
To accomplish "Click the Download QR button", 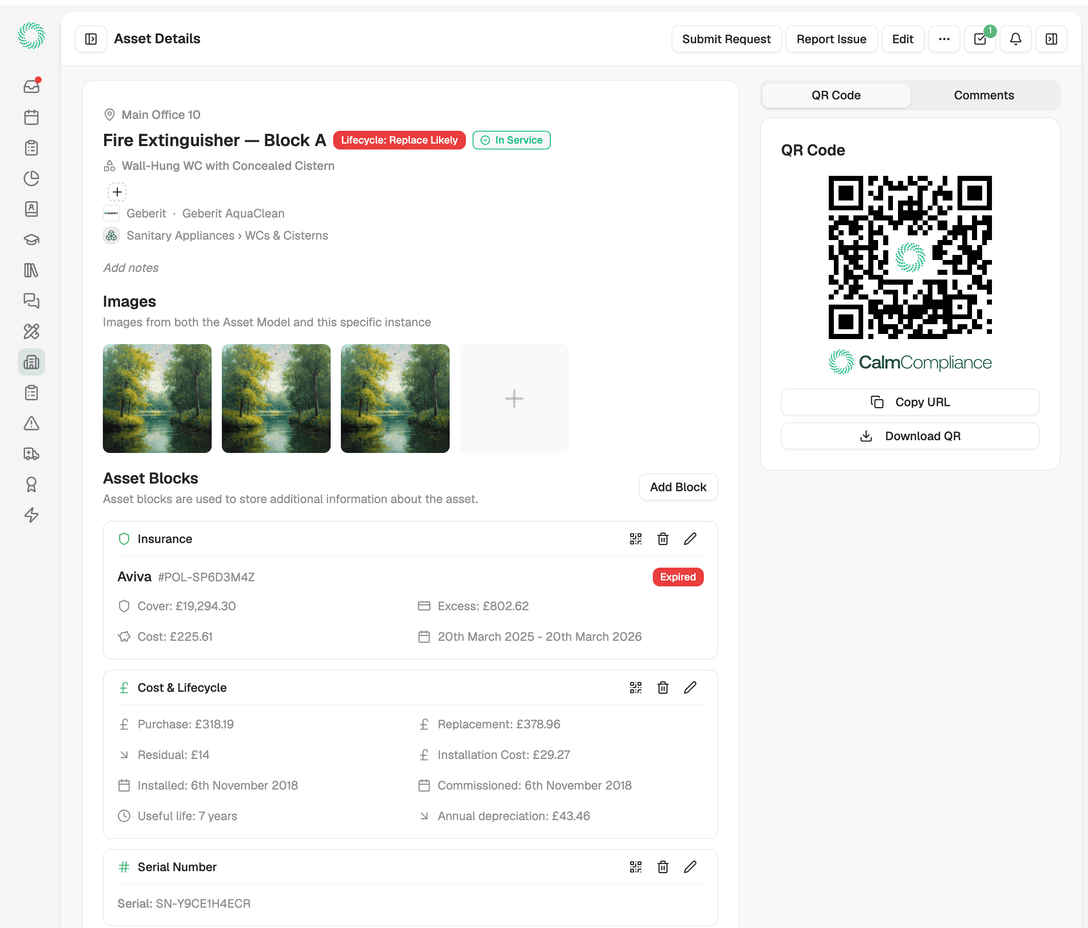I will 910,436.
